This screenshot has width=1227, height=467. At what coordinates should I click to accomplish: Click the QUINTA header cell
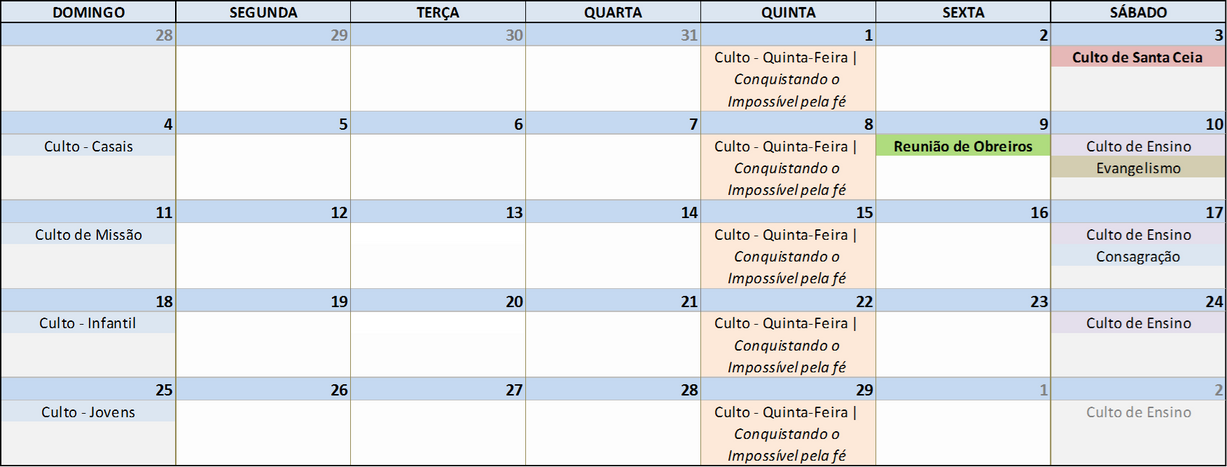[788, 12]
